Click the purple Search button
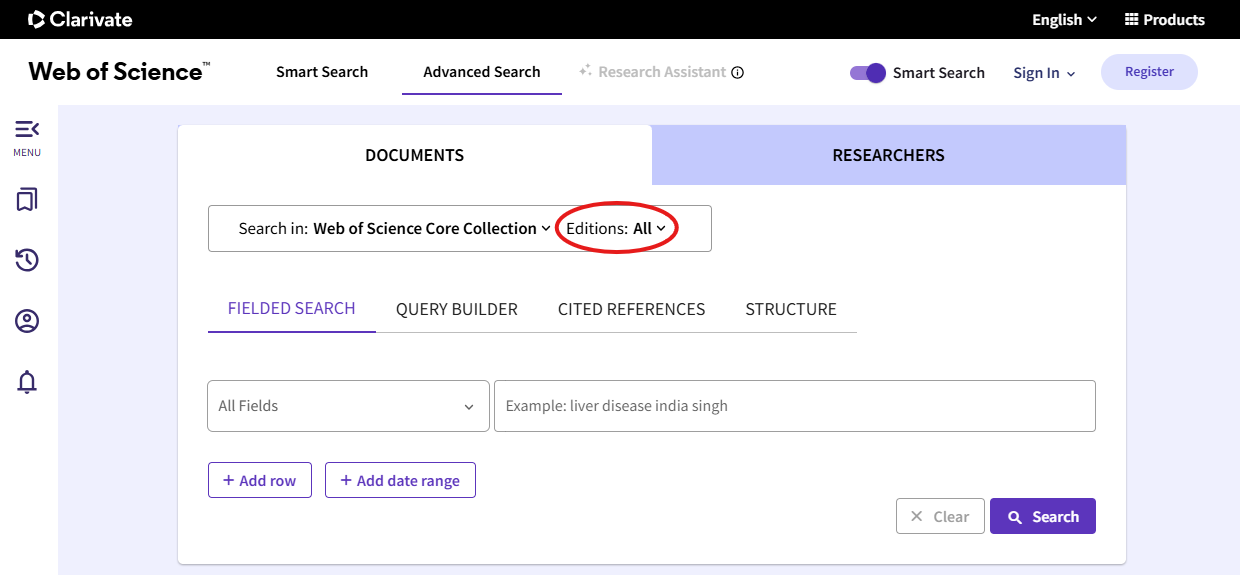 [x=1042, y=516]
